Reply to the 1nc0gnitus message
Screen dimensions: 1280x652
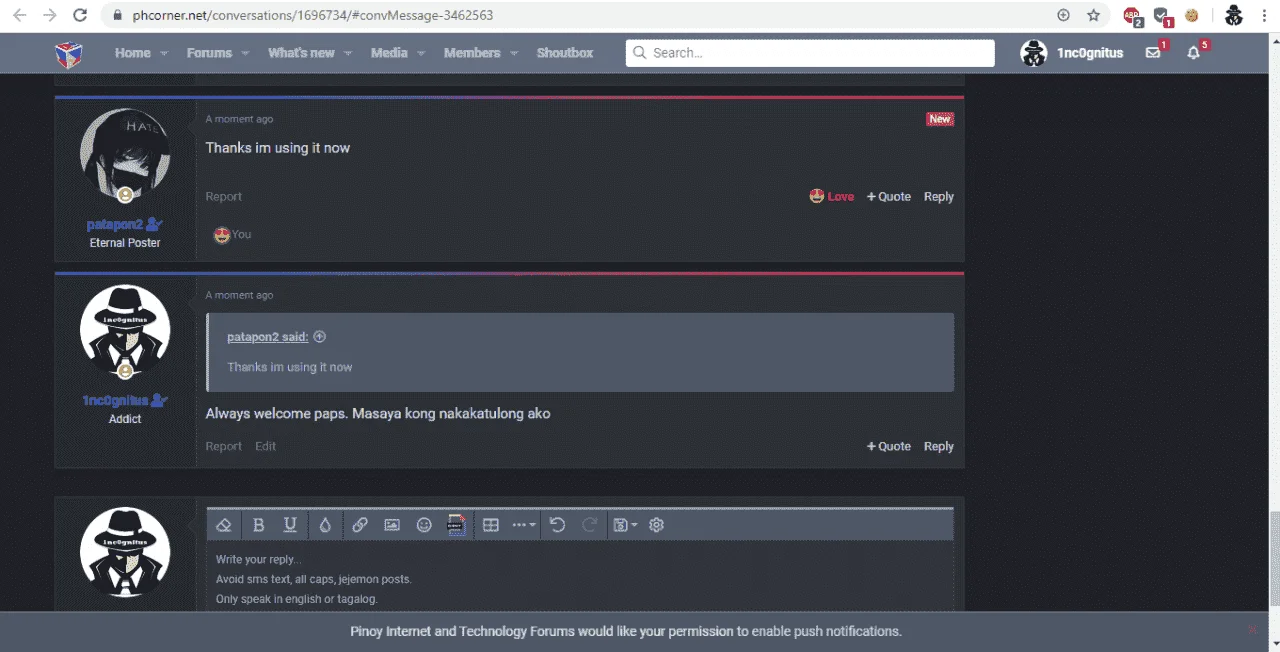(x=939, y=447)
